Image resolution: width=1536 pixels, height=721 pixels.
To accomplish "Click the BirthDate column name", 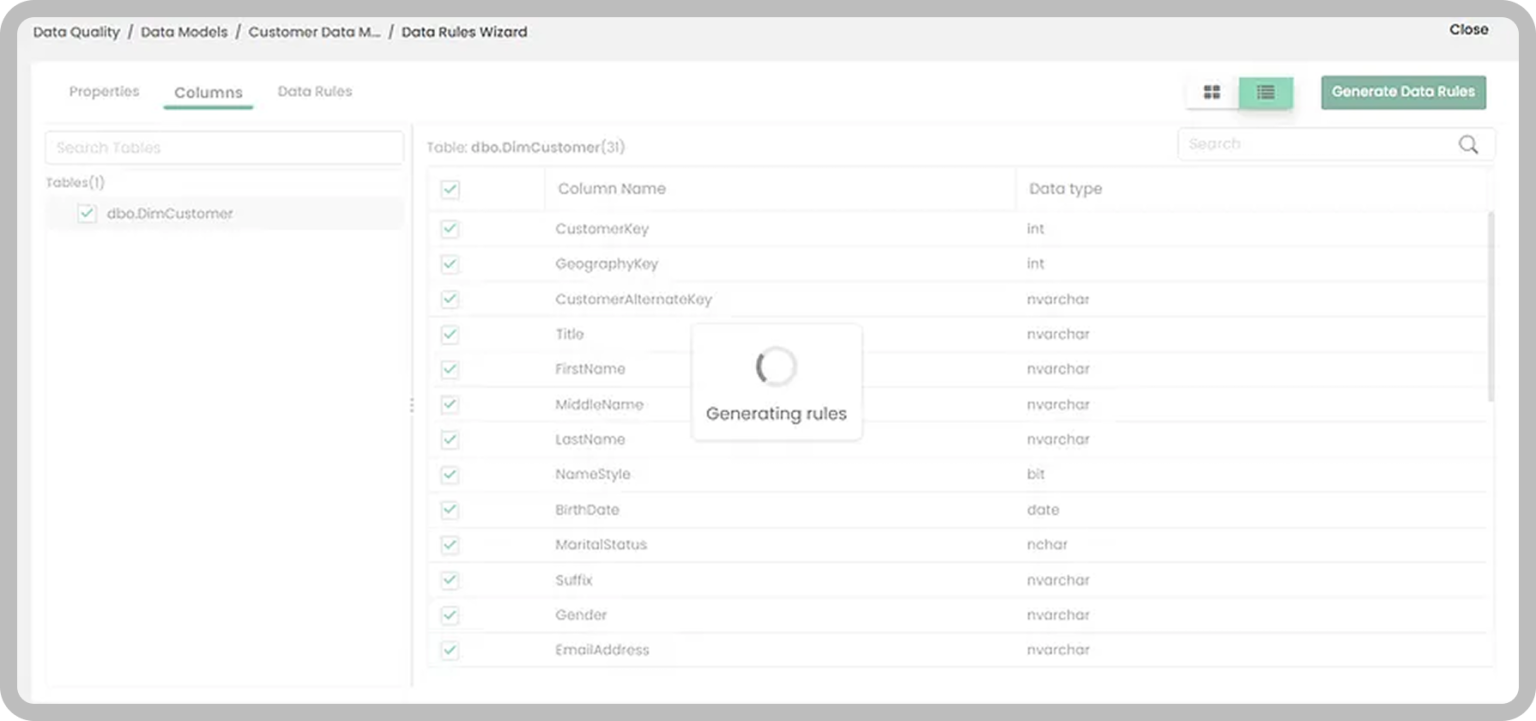I will 587,510.
